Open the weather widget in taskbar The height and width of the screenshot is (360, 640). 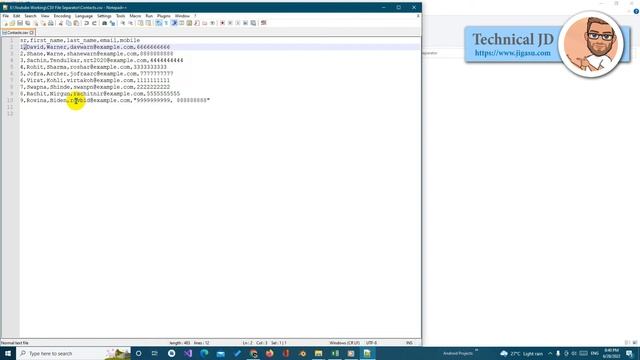pos(522,353)
